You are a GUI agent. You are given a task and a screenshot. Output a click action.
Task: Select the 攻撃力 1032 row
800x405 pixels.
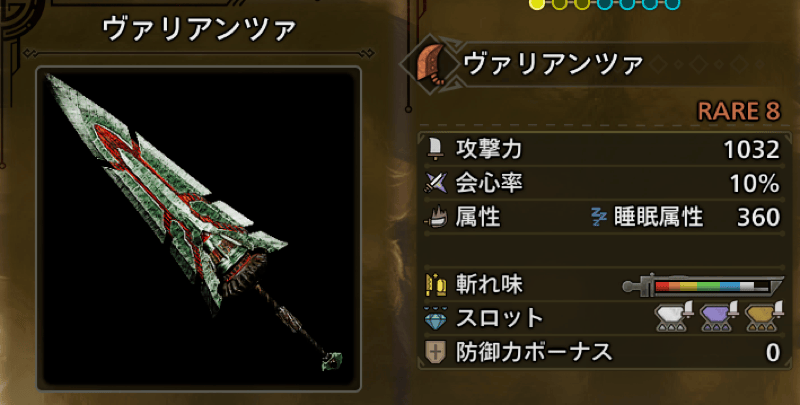point(602,149)
